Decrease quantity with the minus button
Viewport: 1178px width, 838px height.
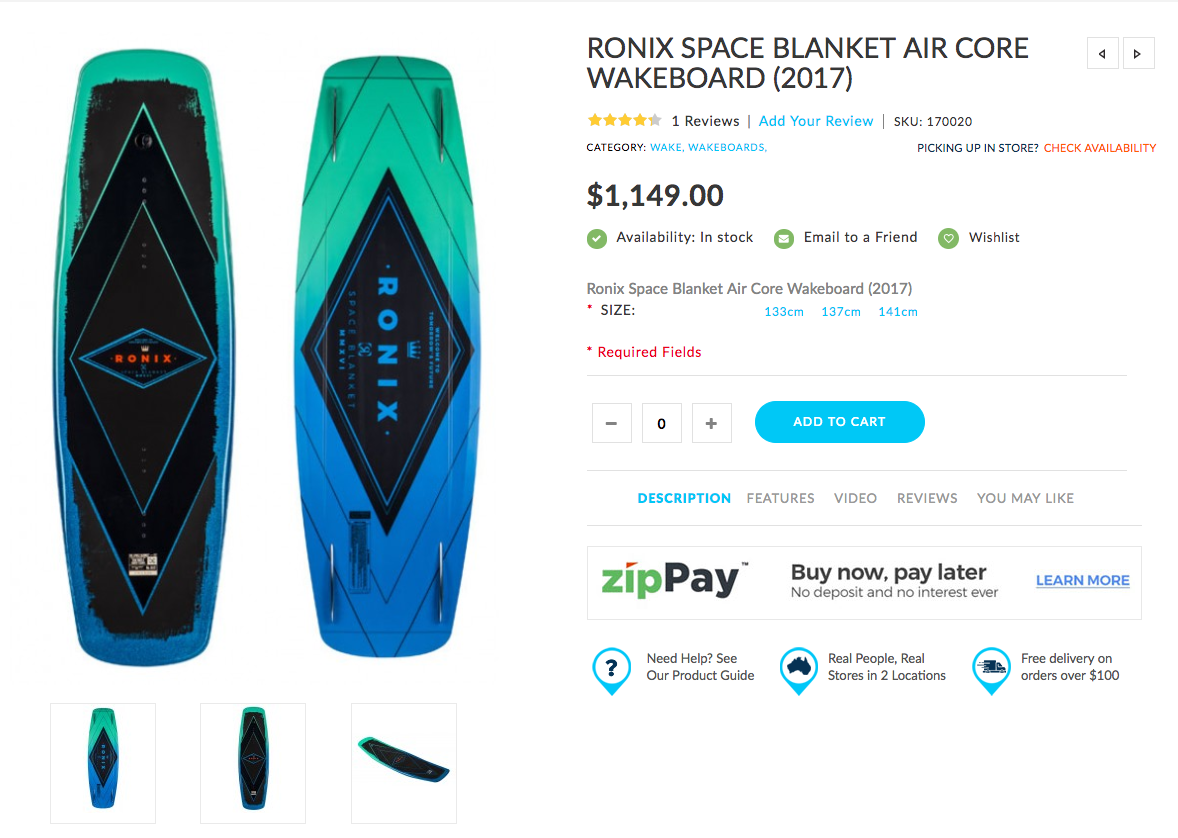click(612, 423)
